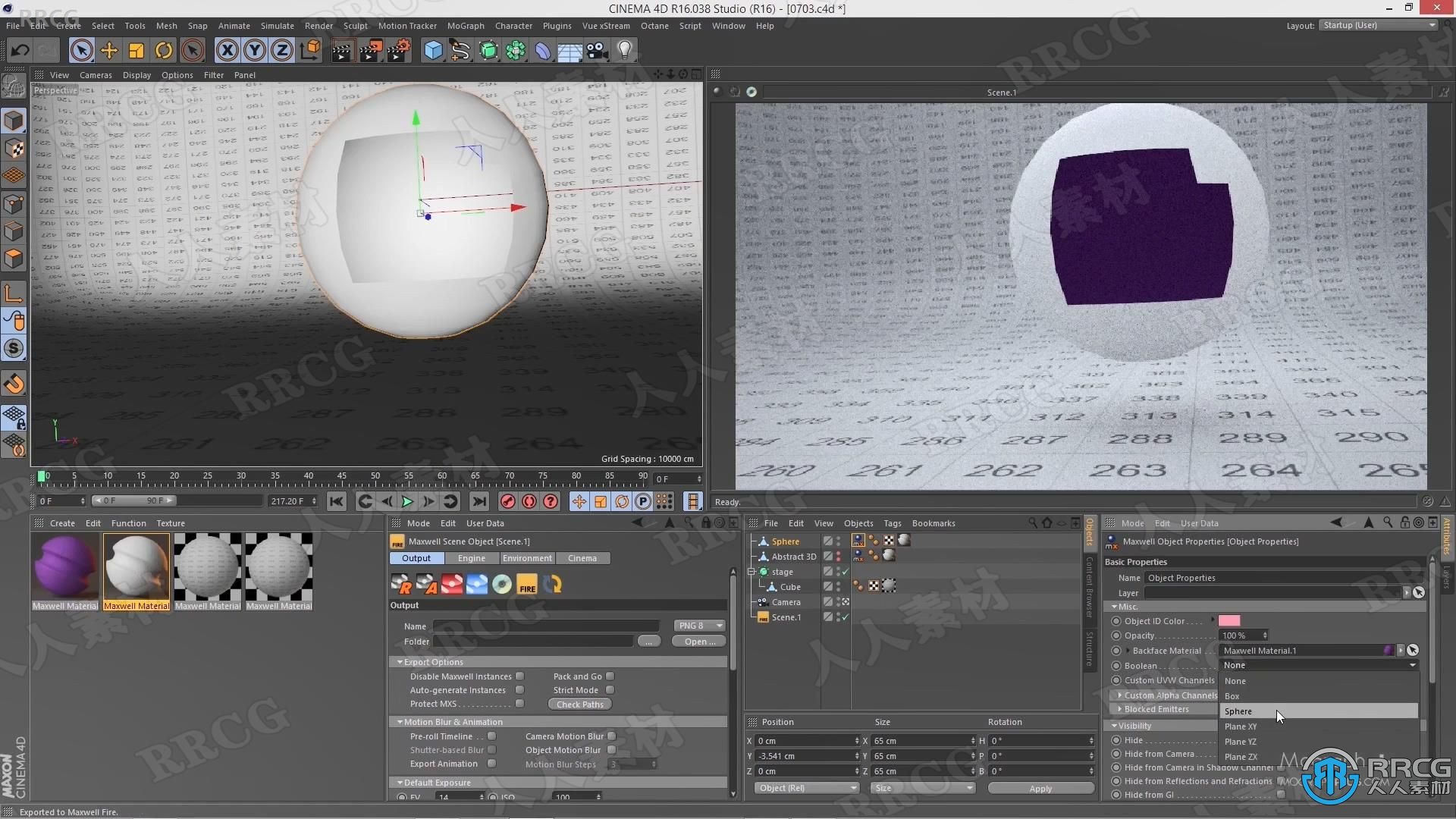
Task: Click the Check Paths button
Action: [x=580, y=704]
